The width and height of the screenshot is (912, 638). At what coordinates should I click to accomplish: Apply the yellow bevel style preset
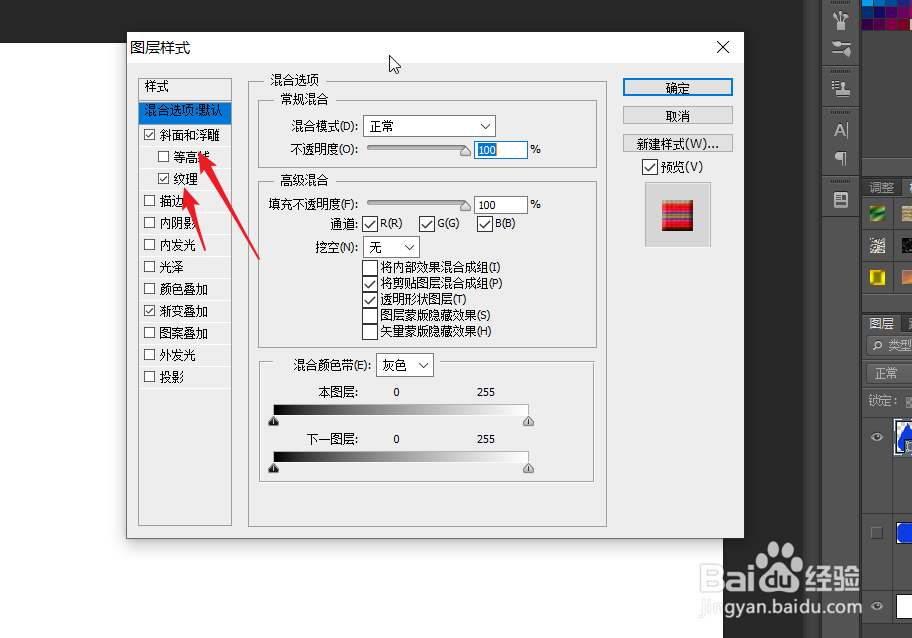(x=877, y=277)
